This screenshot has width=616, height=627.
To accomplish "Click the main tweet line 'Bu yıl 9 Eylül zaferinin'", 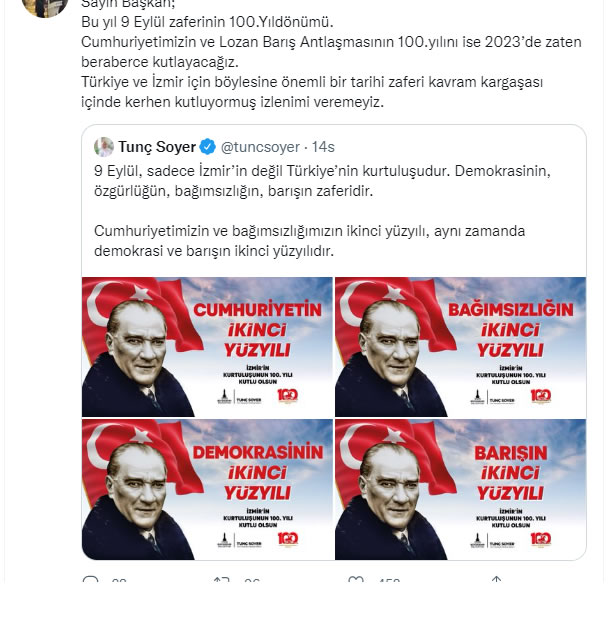I will [x=207, y=22].
